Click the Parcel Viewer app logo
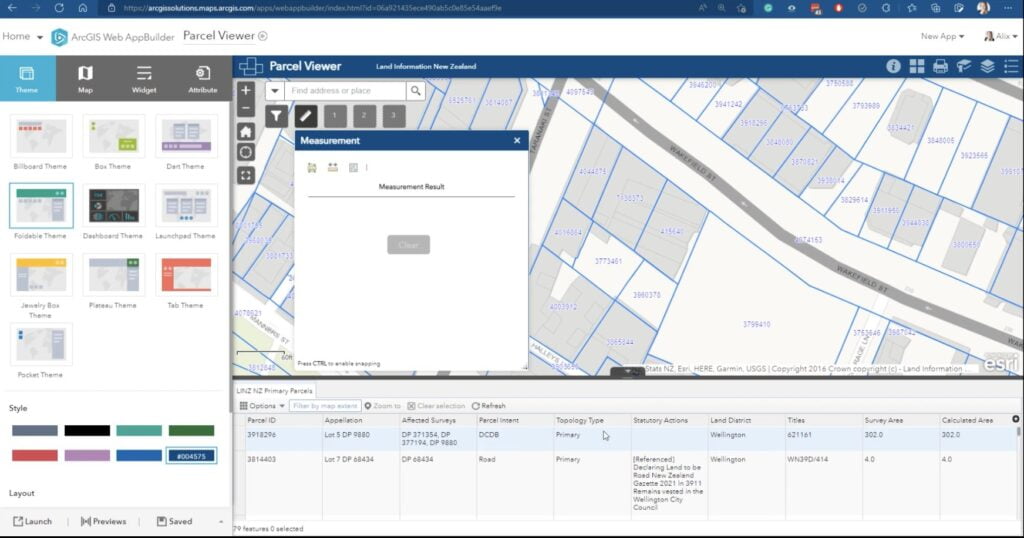Screen dimensions: 1024x538 coord(251,66)
